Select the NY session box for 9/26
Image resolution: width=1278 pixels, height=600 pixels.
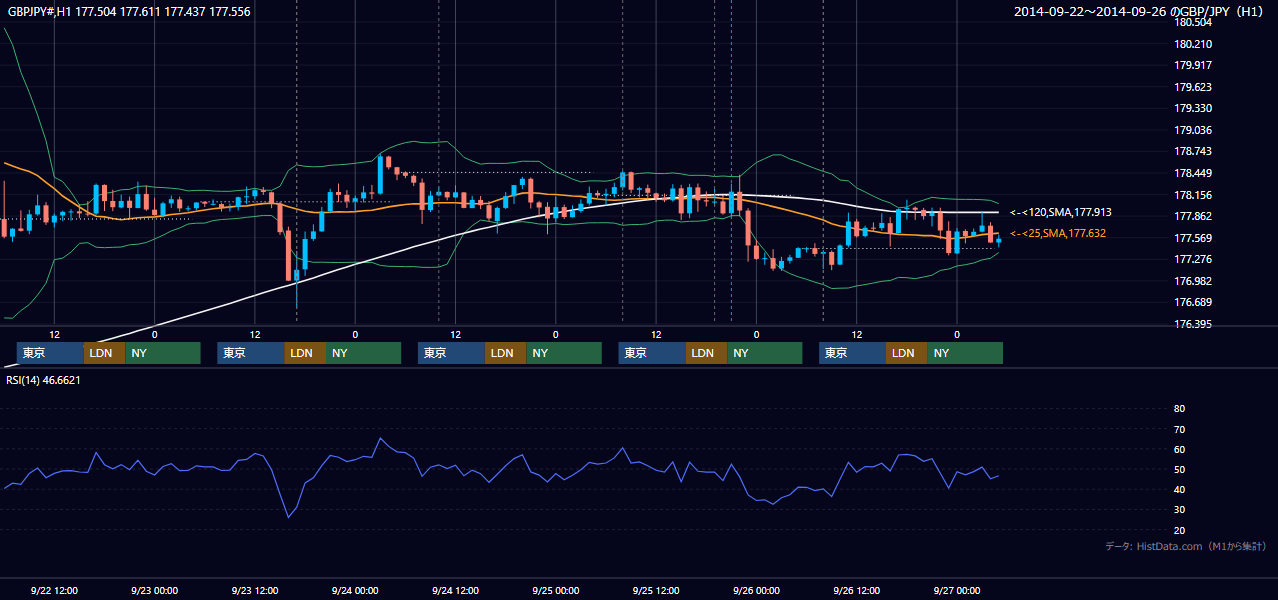click(x=965, y=353)
